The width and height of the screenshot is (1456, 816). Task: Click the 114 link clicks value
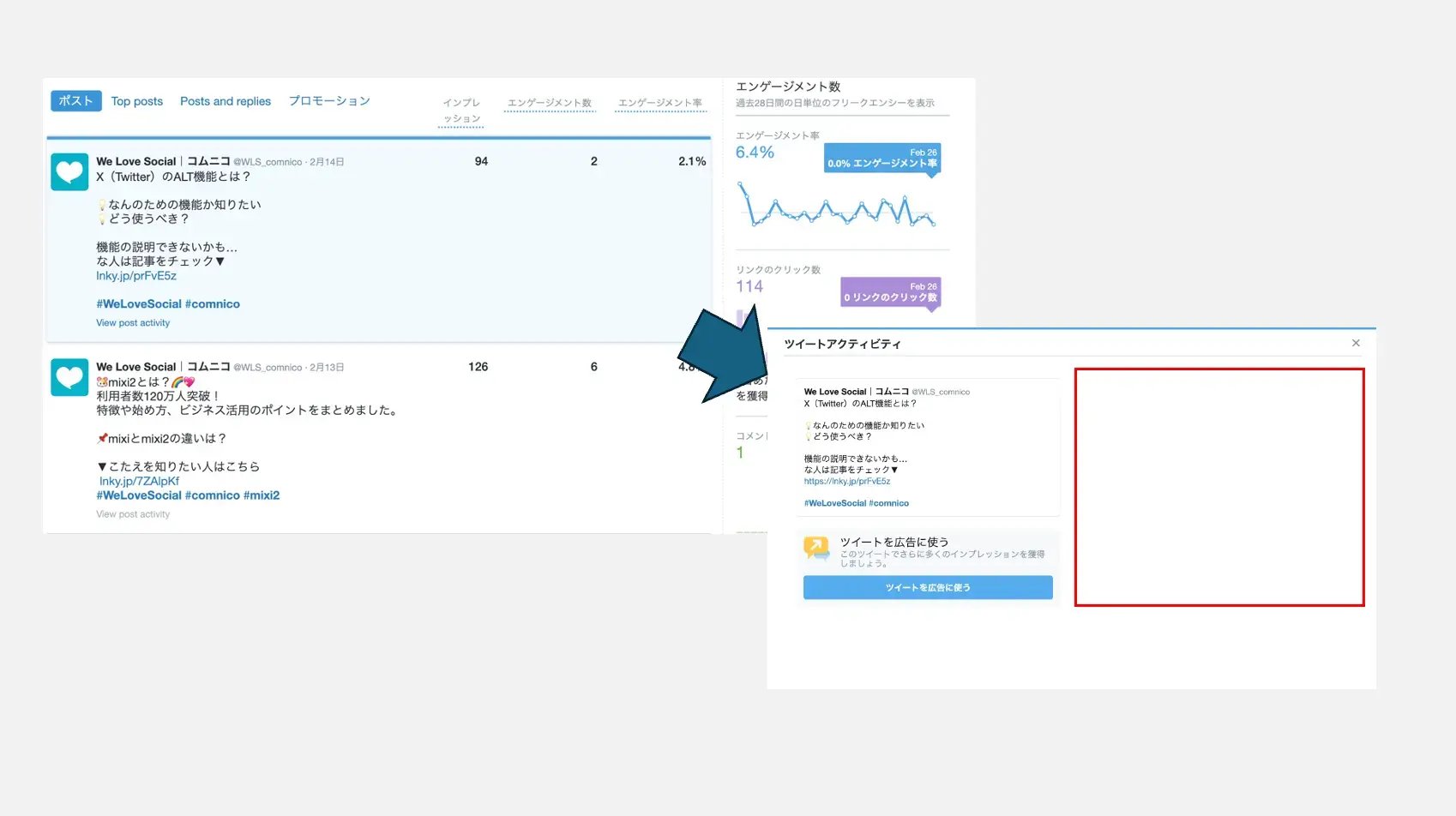(x=749, y=286)
